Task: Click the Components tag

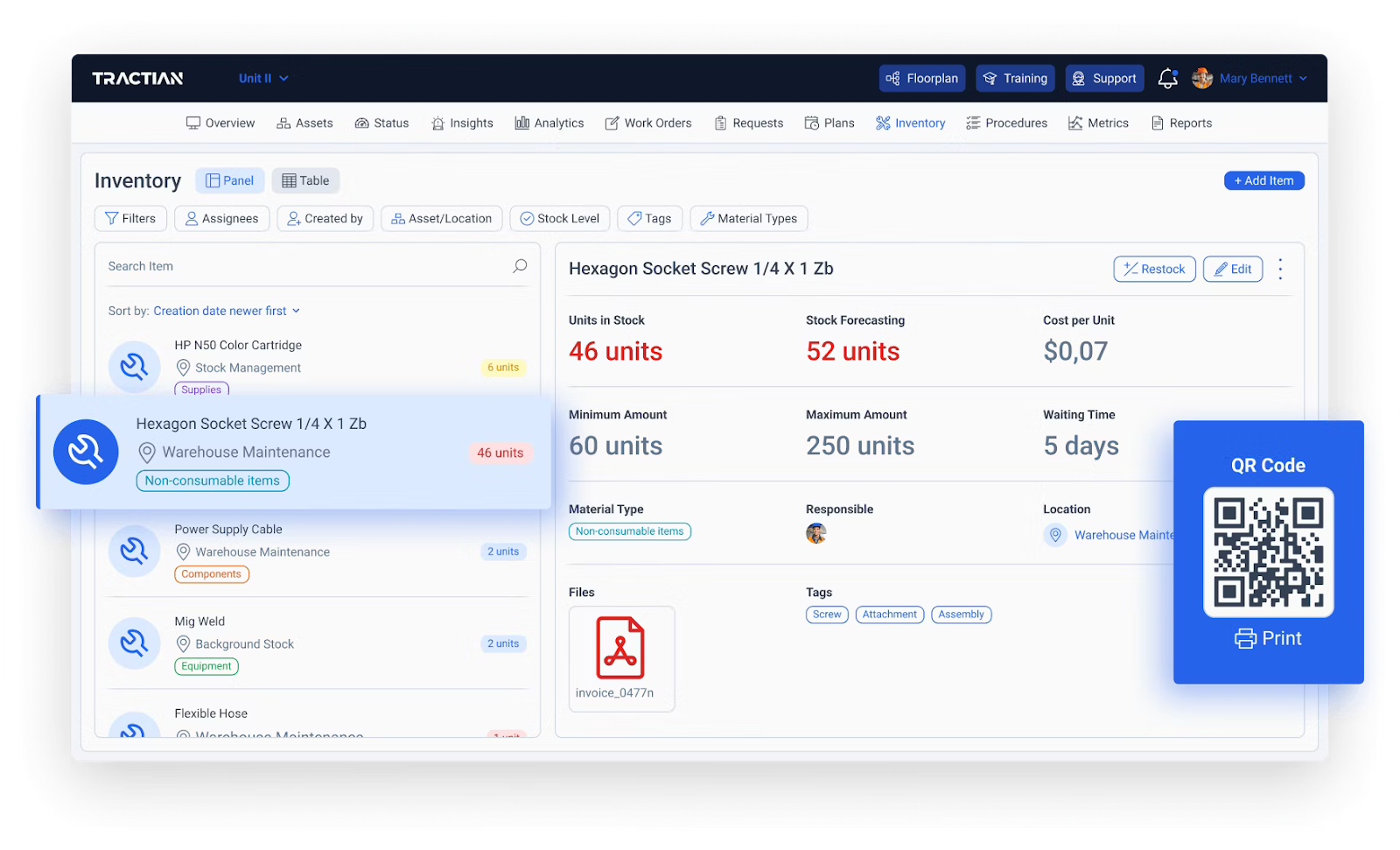Action: 212,574
